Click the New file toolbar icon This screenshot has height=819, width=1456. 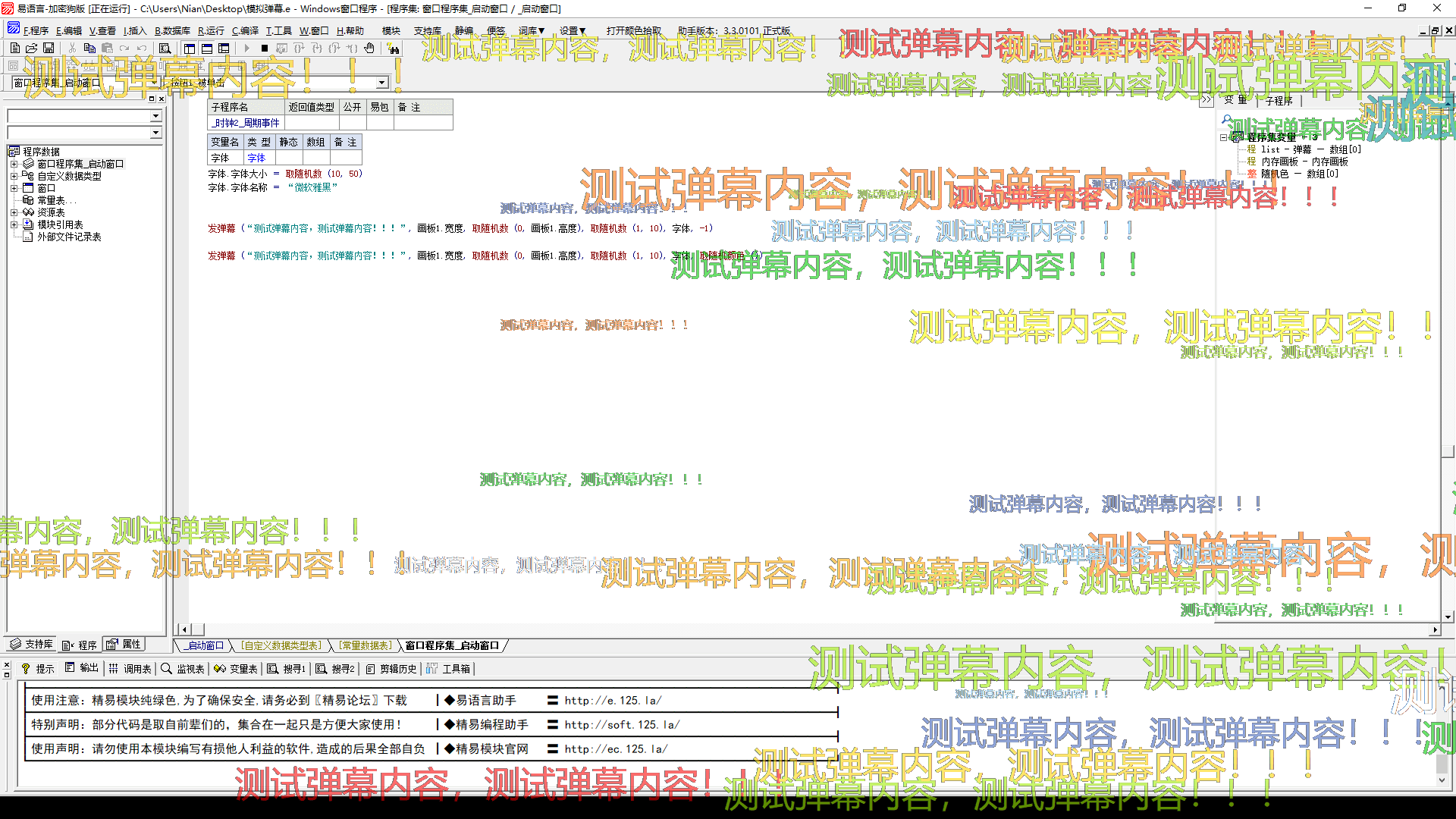tap(14, 48)
